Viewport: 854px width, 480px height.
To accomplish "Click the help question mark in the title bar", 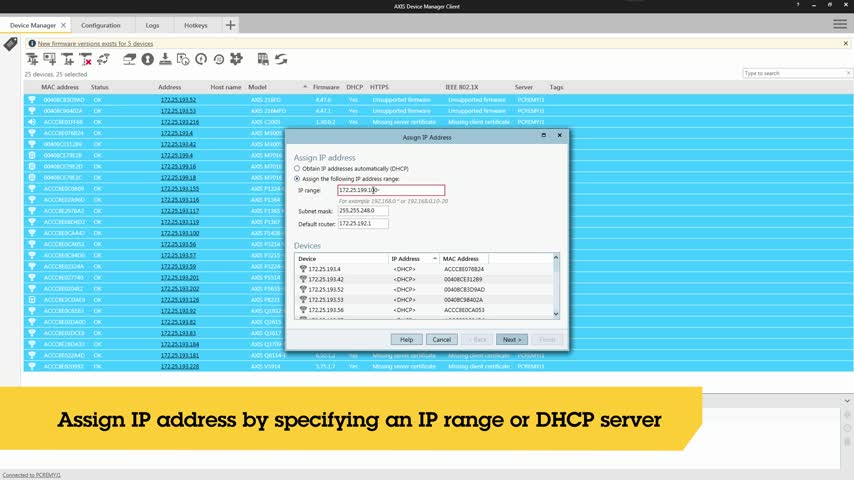I will (x=798, y=5).
